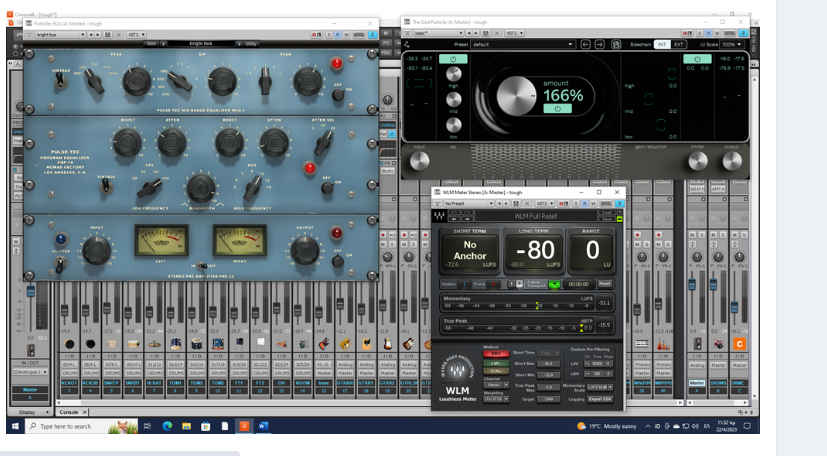827x456 pixels.
Task: Open WLM Weighting ITU 1770 dropdown
Action: 496,399
